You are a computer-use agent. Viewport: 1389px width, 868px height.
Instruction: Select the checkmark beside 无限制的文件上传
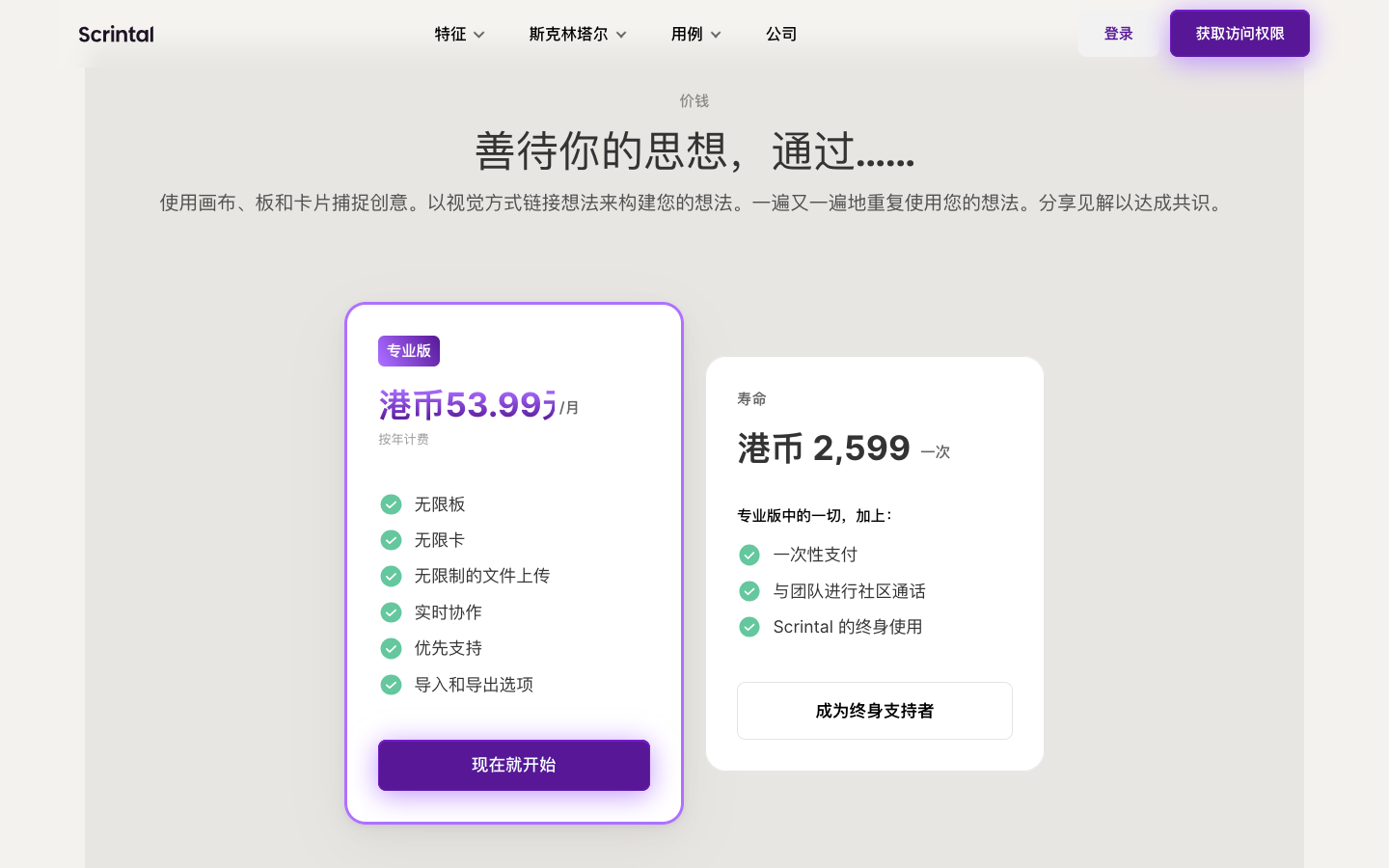point(391,576)
